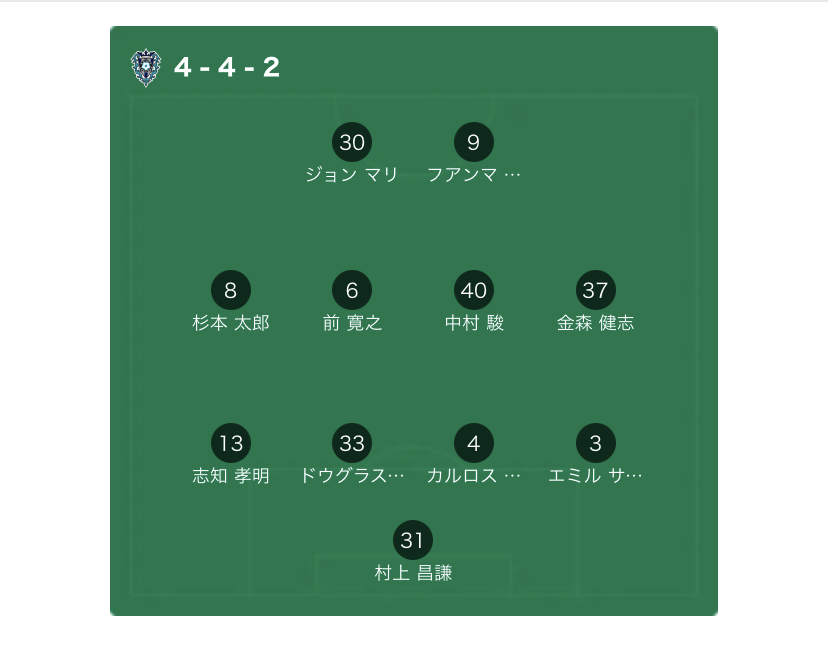Viewport: 828px width, 645px height.
Task: Click the number 4 defender circle
Action: (473, 443)
